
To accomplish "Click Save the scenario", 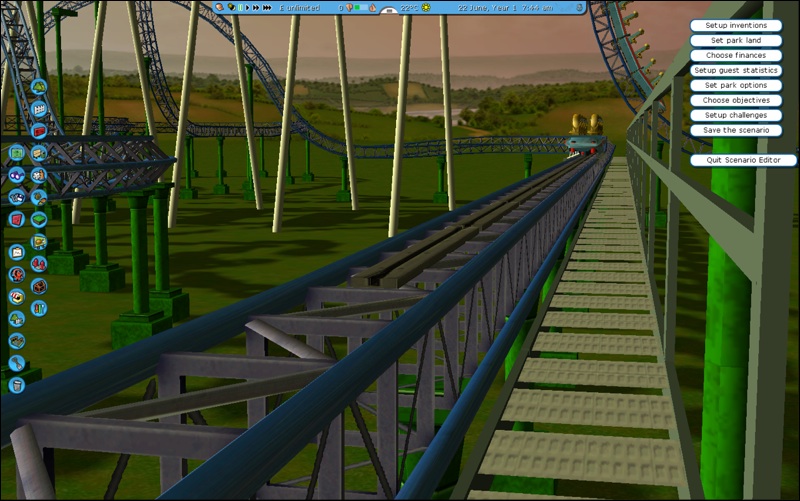I will 736,130.
